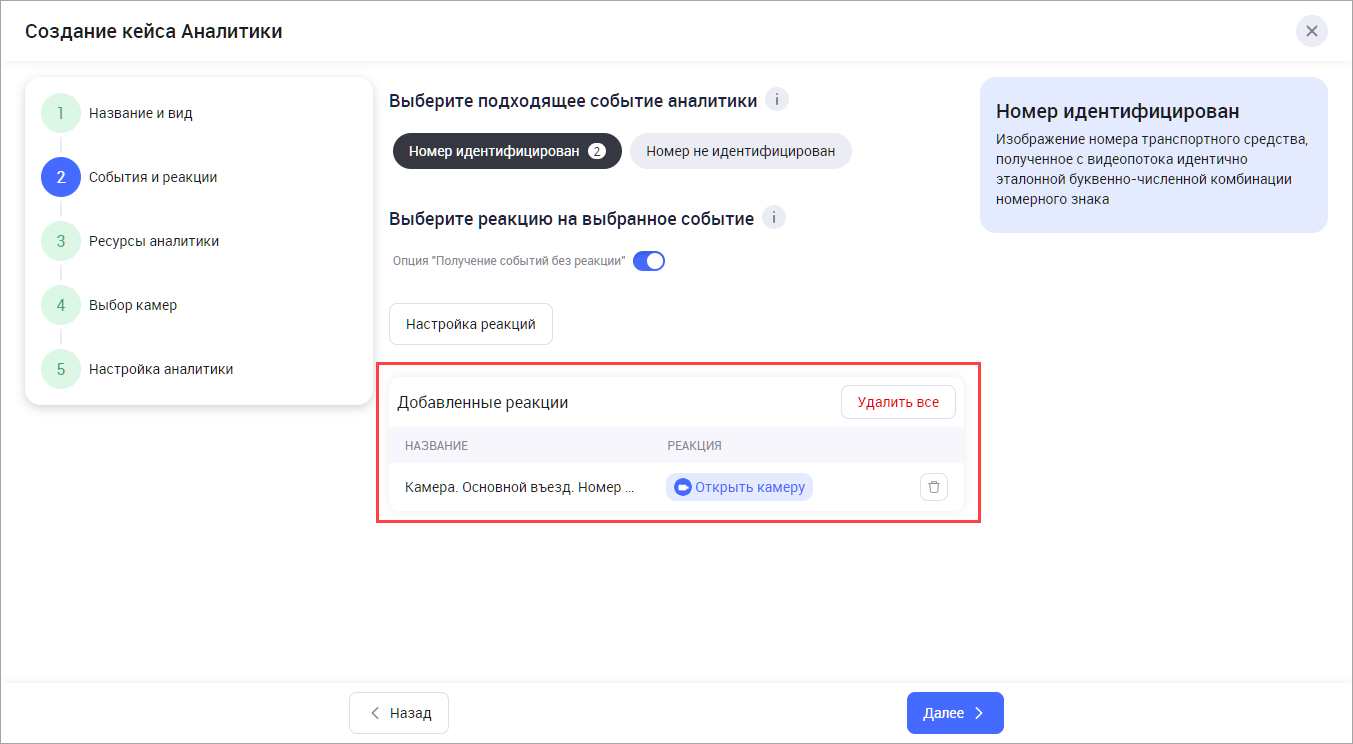The height and width of the screenshot is (744, 1353).
Task: Click step 1 circle in the wizard
Action: click(x=60, y=113)
